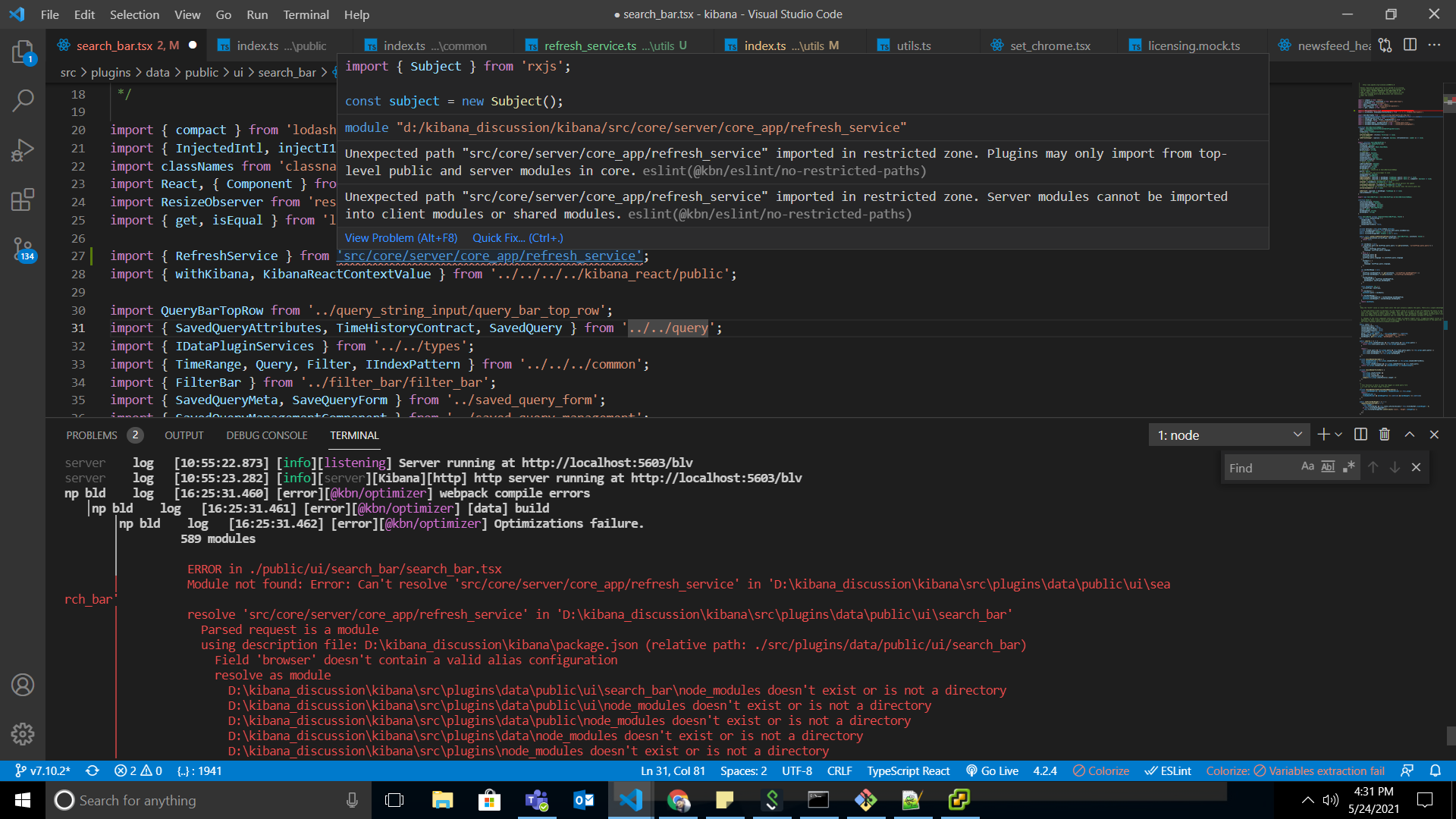
Task: Open the Manage gear icon
Action: (23, 733)
